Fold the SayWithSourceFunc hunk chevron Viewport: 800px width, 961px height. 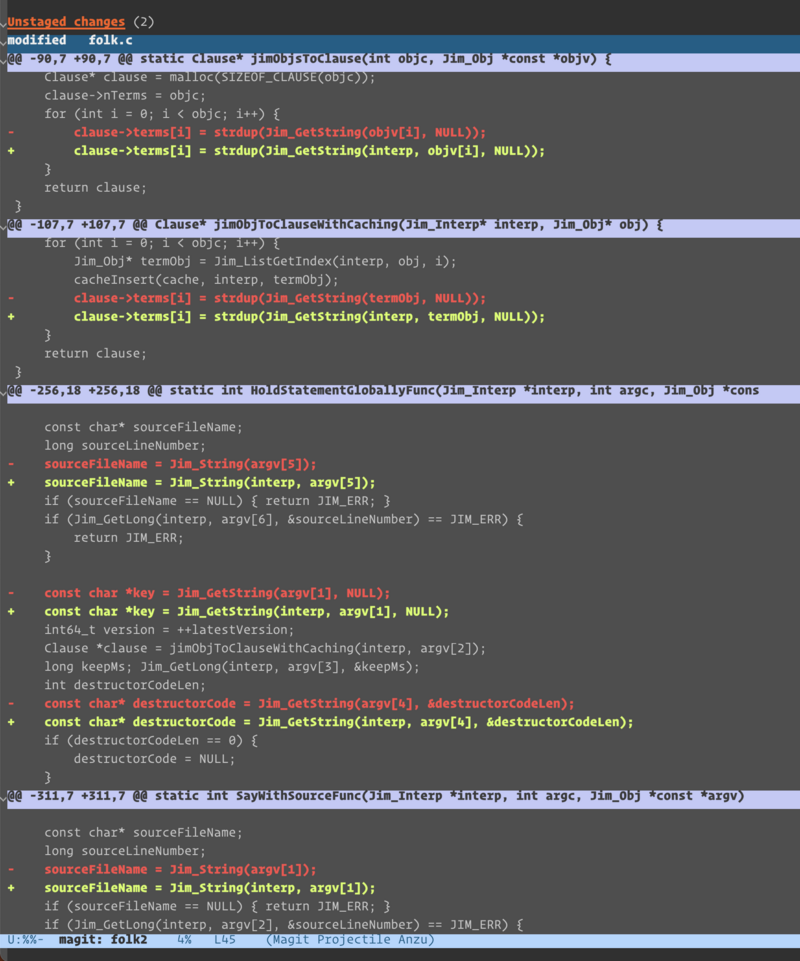(4, 798)
